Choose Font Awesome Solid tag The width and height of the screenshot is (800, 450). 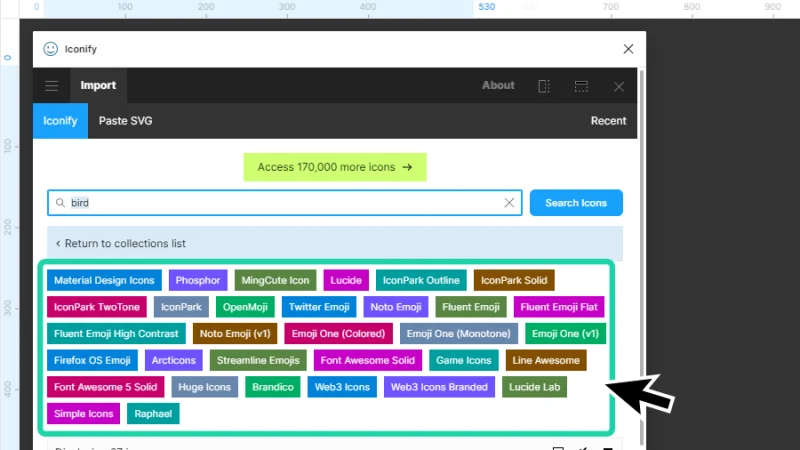click(x=367, y=360)
